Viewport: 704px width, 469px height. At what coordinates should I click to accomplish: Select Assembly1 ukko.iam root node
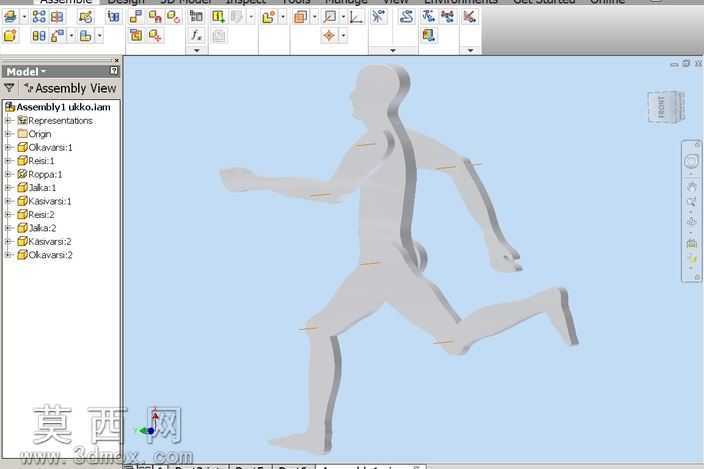(x=58, y=107)
